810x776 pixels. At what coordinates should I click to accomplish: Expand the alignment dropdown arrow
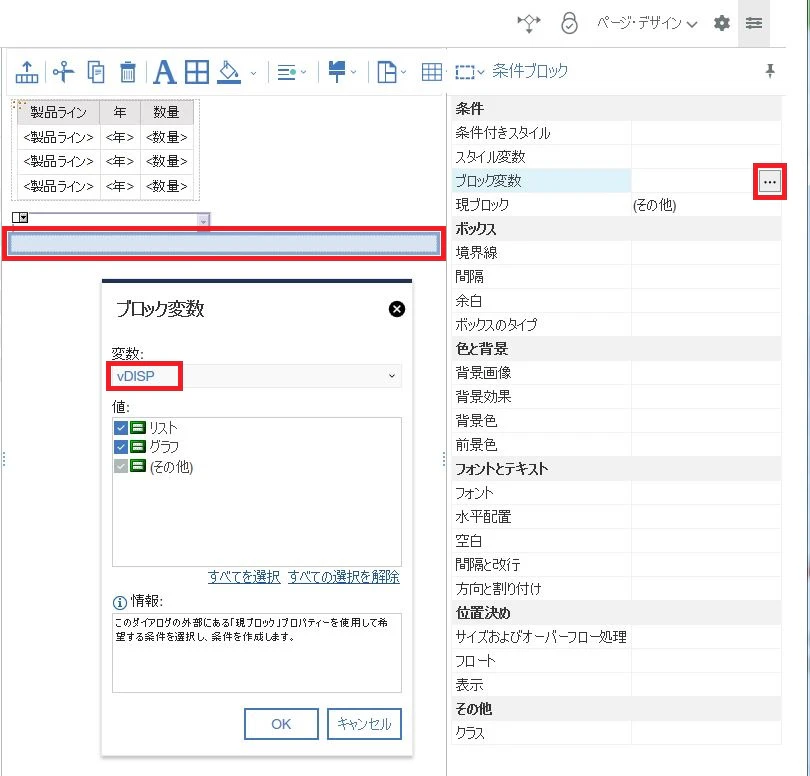(303, 72)
